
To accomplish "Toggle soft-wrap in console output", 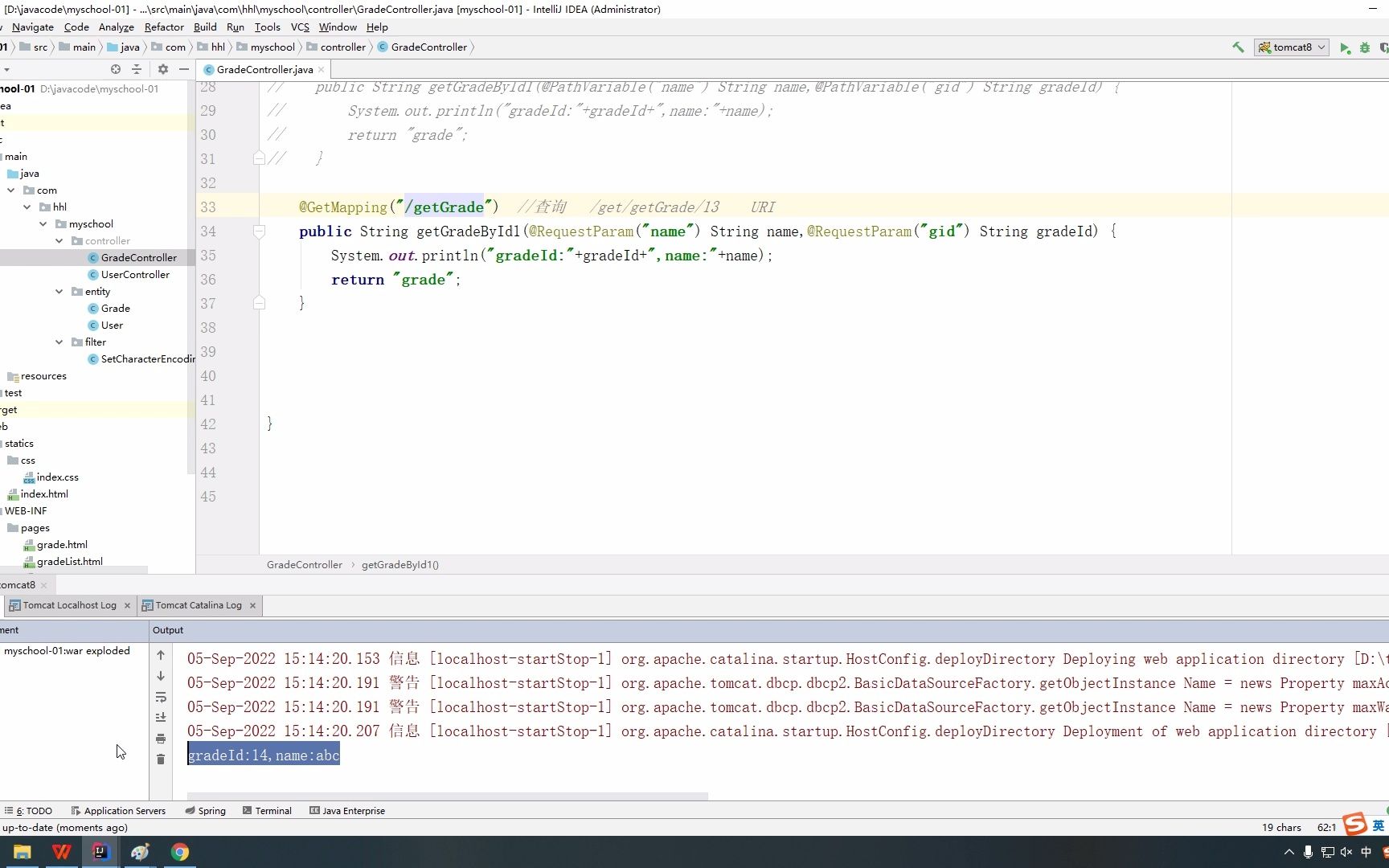I will pyautogui.click(x=161, y=697).
